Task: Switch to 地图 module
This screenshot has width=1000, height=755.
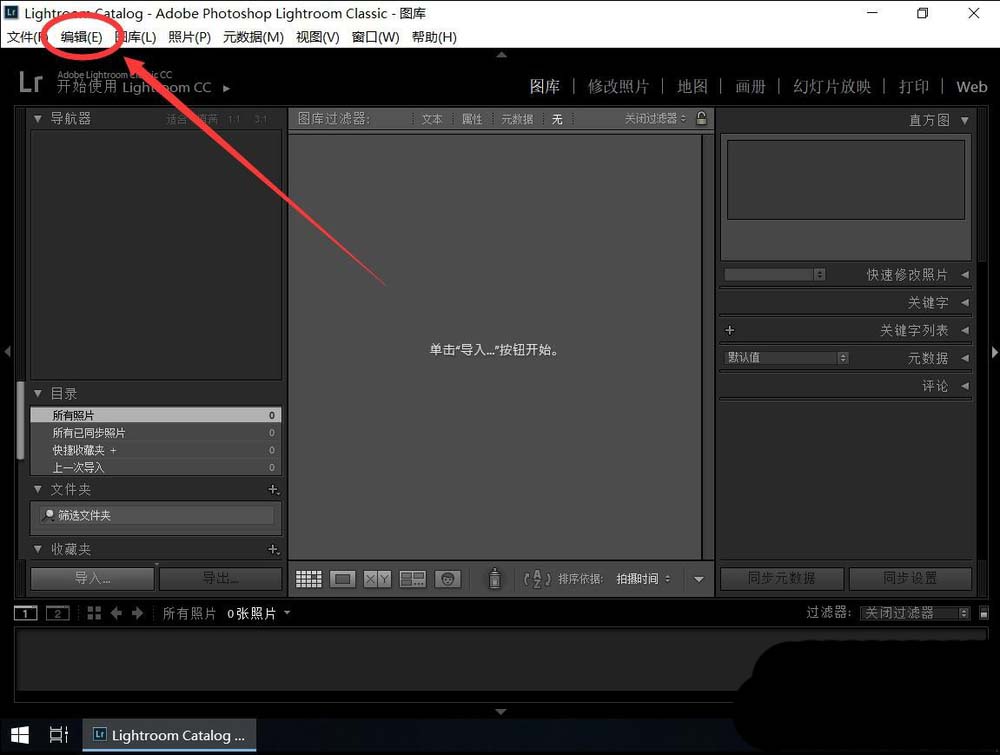Action: tap(693, 87)
